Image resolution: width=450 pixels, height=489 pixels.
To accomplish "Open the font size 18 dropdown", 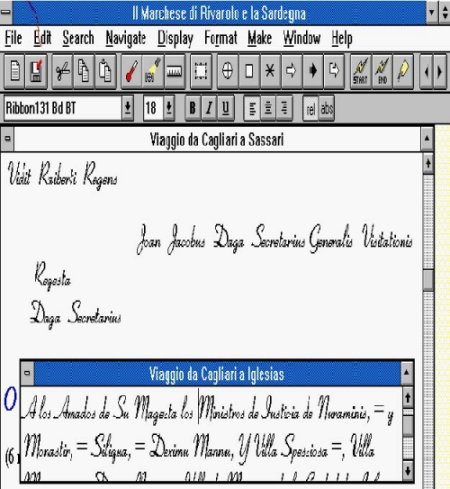I will [169, 108].
